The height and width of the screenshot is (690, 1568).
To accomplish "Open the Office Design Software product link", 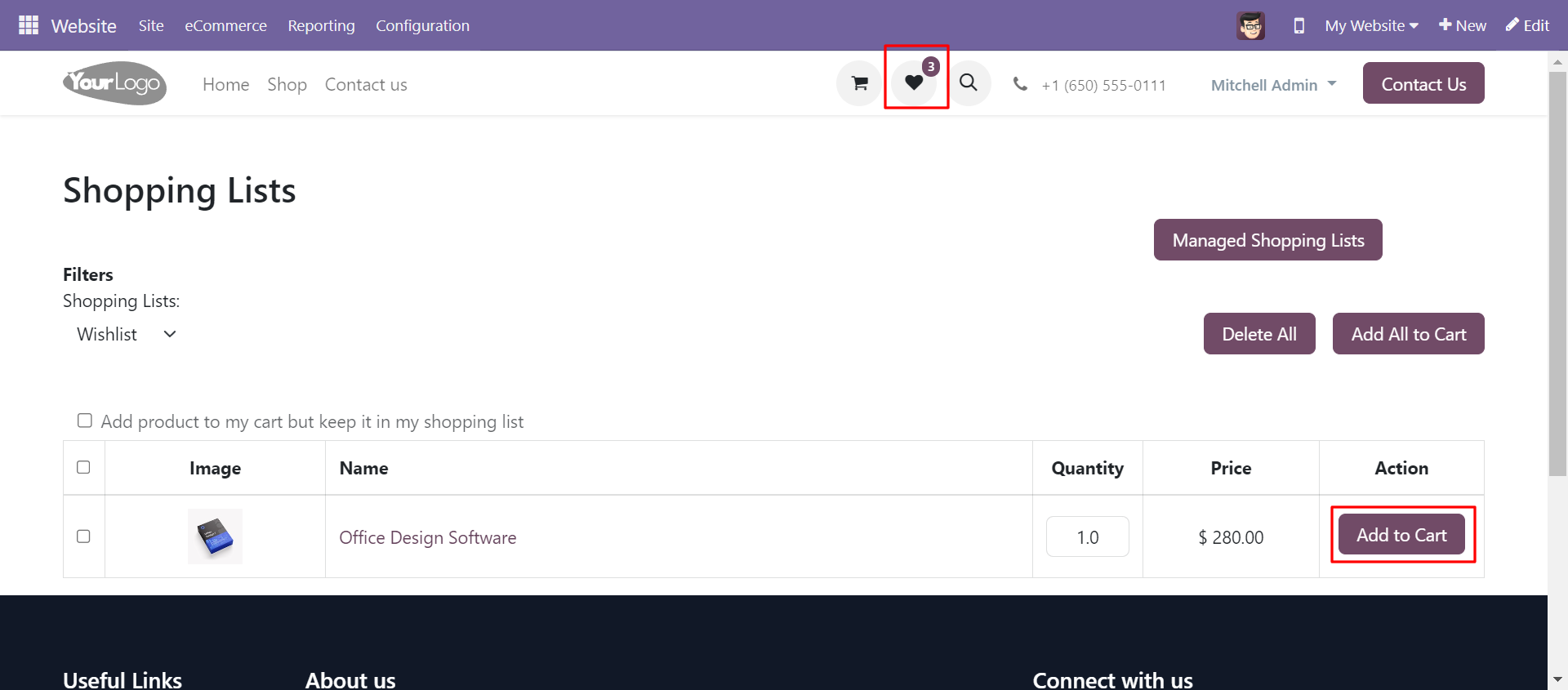I will (x=428, y=537).
